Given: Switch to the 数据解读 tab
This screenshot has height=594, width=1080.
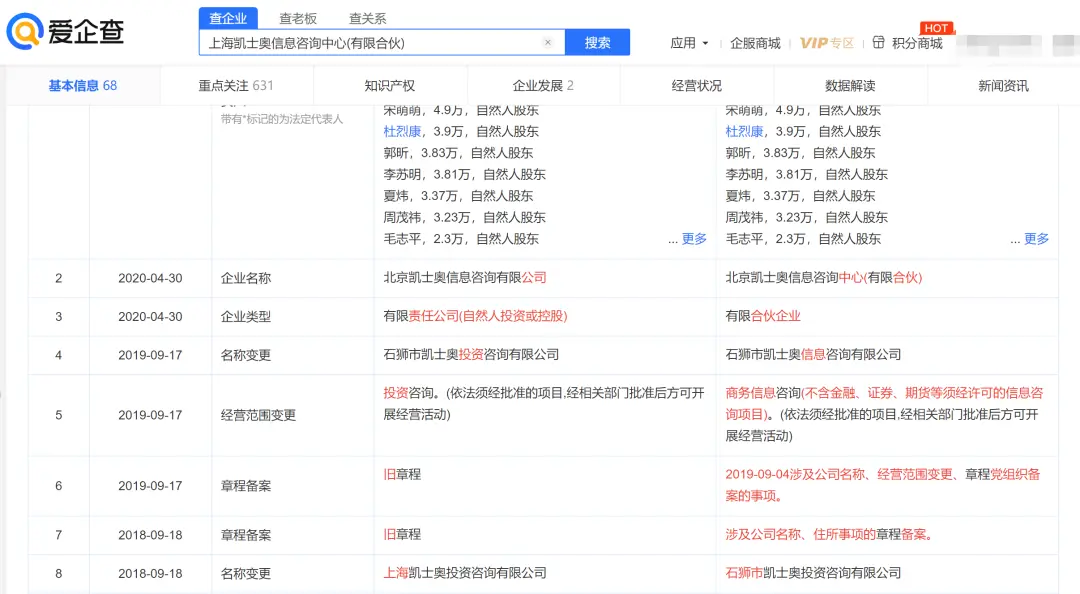Looking at the screenshot, I should click(x=851, y=85).
